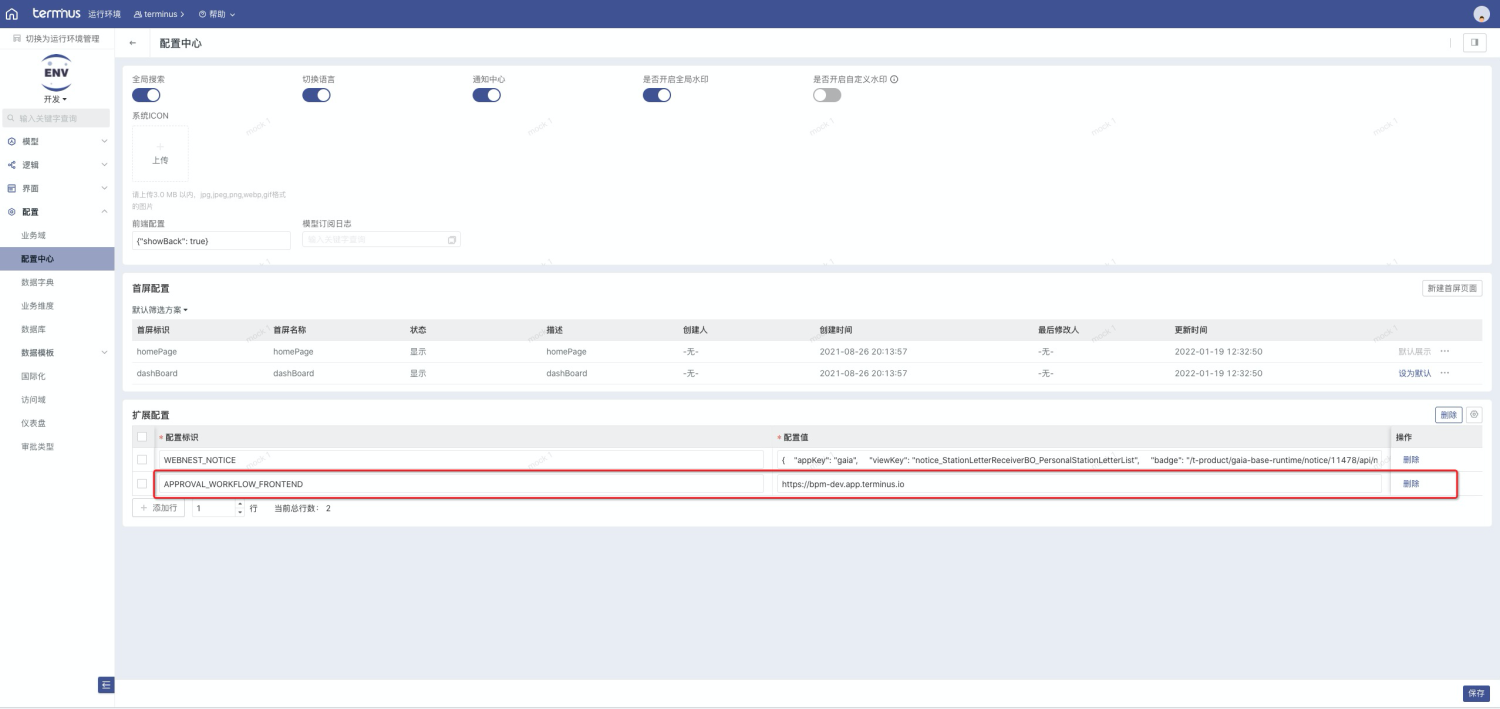Enable 是否开启自定义水印 switch
The height and width of the screenshot is (709, 1500).
827,95
